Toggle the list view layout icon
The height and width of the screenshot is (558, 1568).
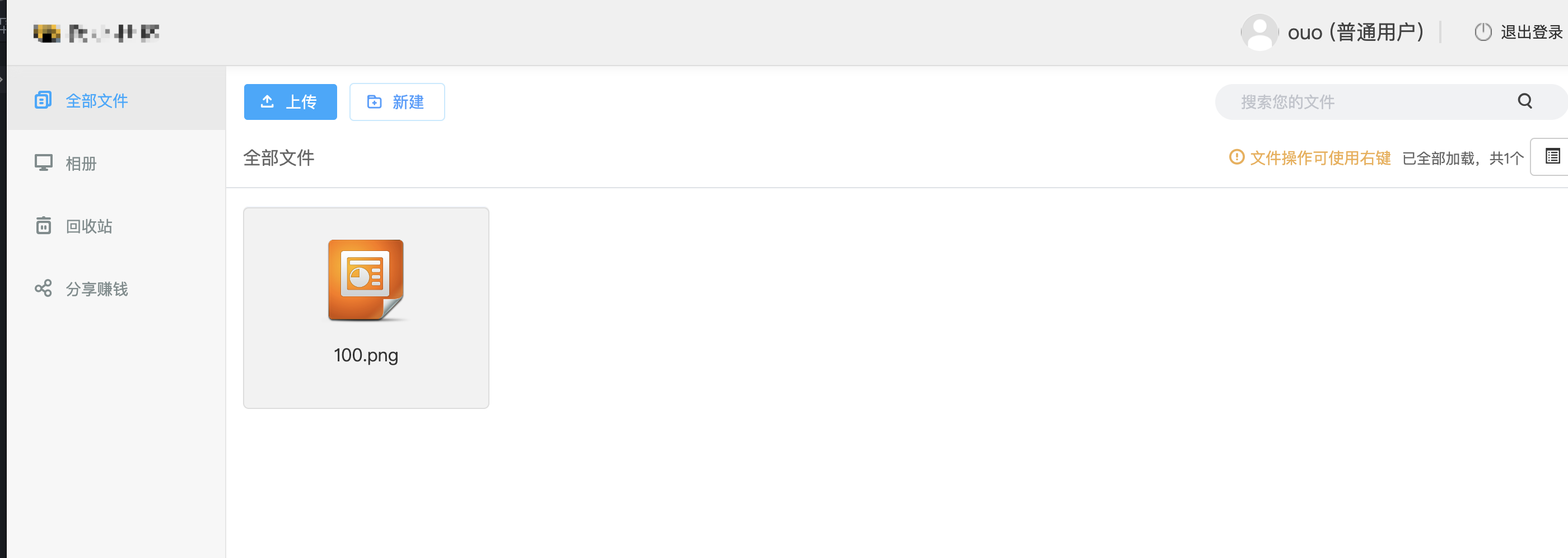1552,156
